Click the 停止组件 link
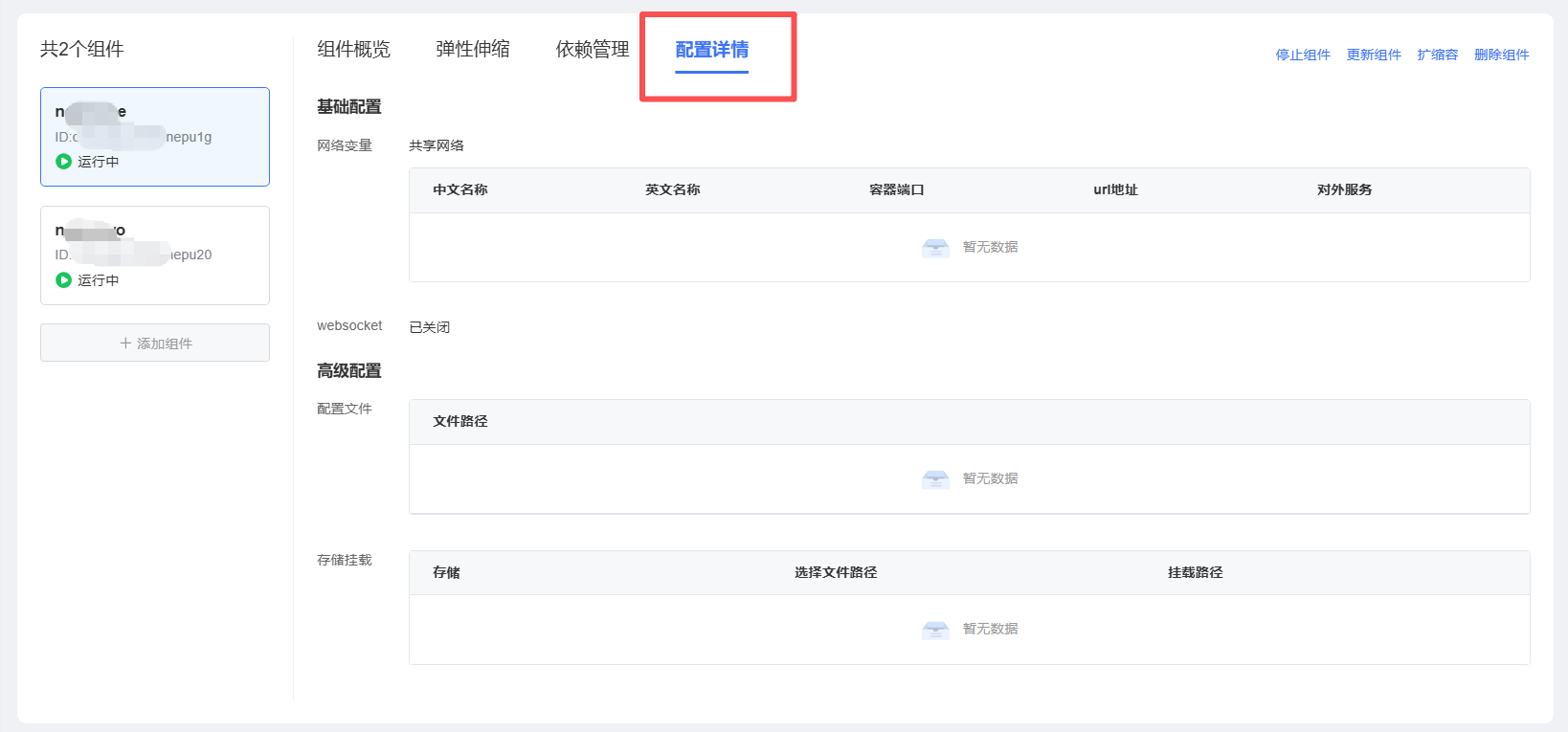 pyautogui.click(x=1303, y=55)
